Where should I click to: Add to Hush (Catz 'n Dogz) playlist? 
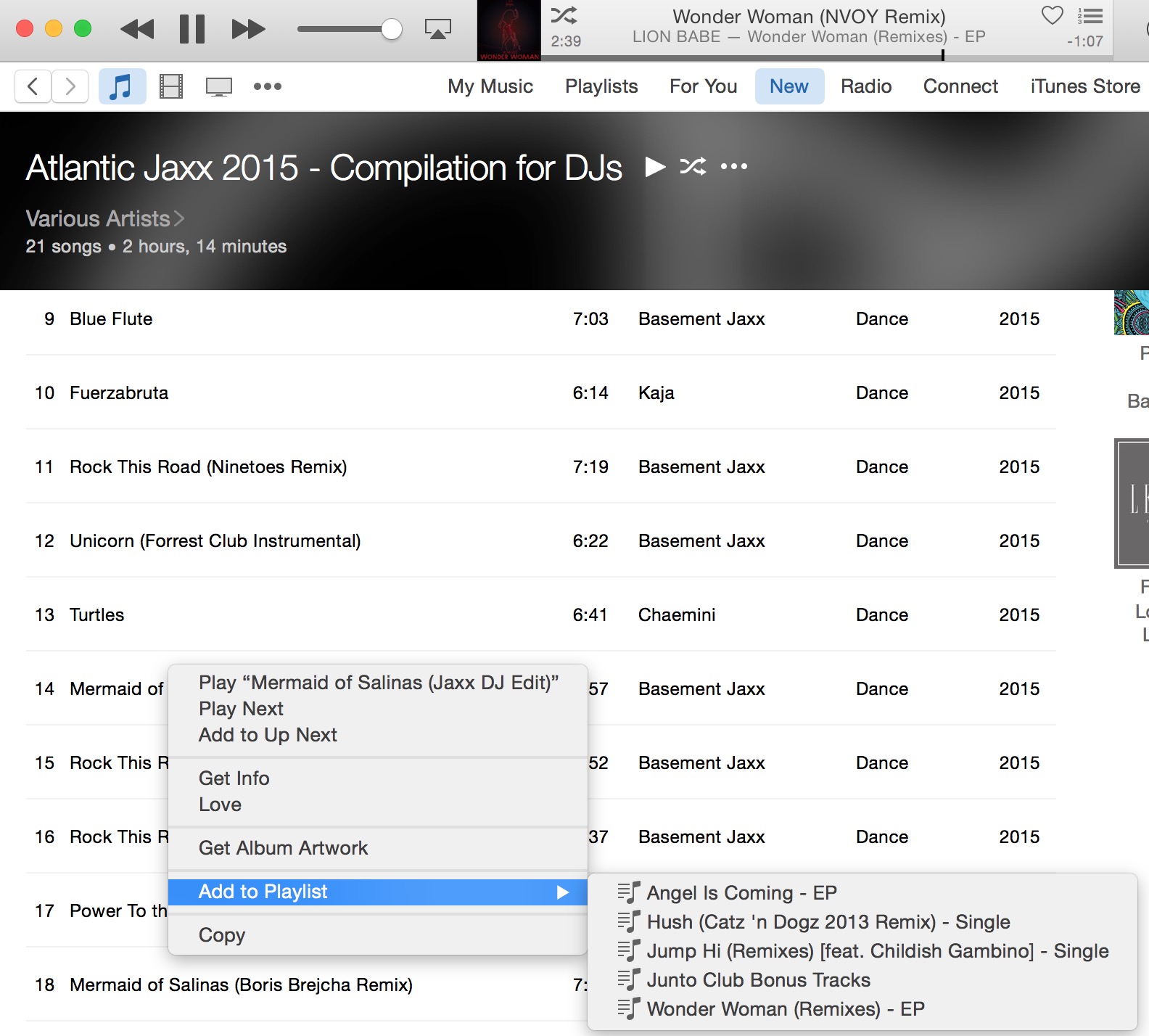(x=862, y=922)
